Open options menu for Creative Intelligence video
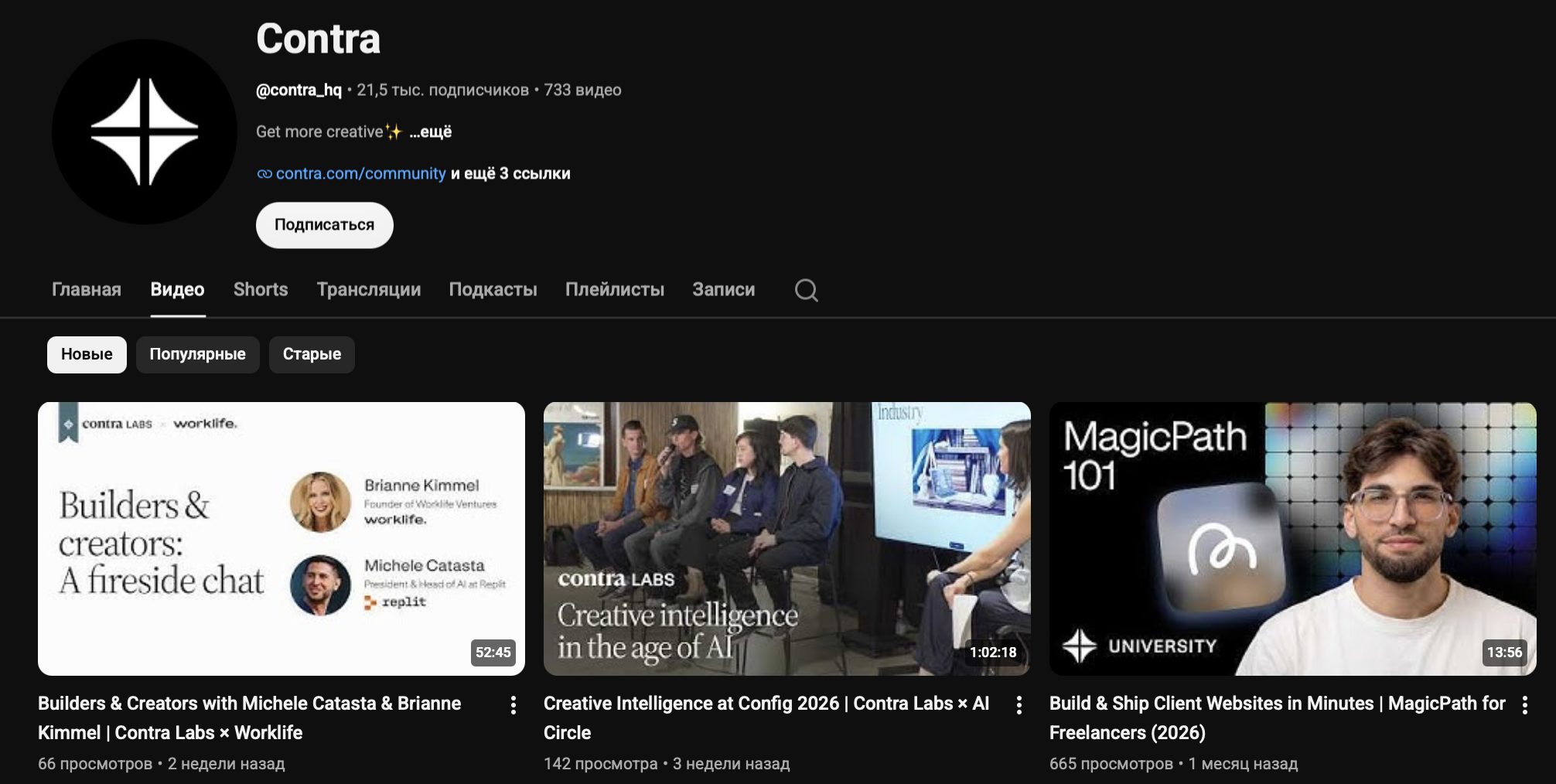 (x=1019, y=704)
